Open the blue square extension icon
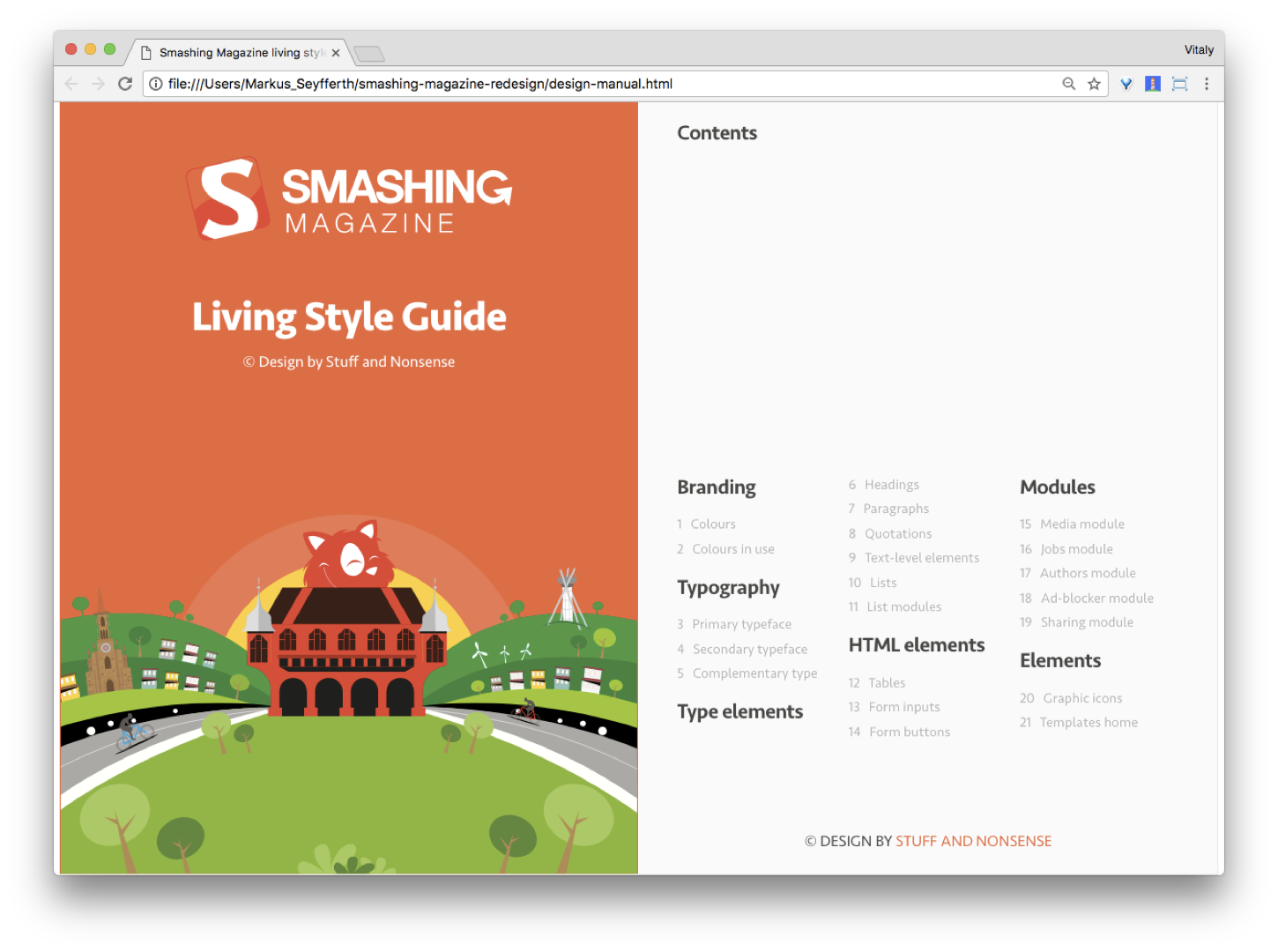The width and height of the screenshot is (1278, 952). coord(1153,84)
